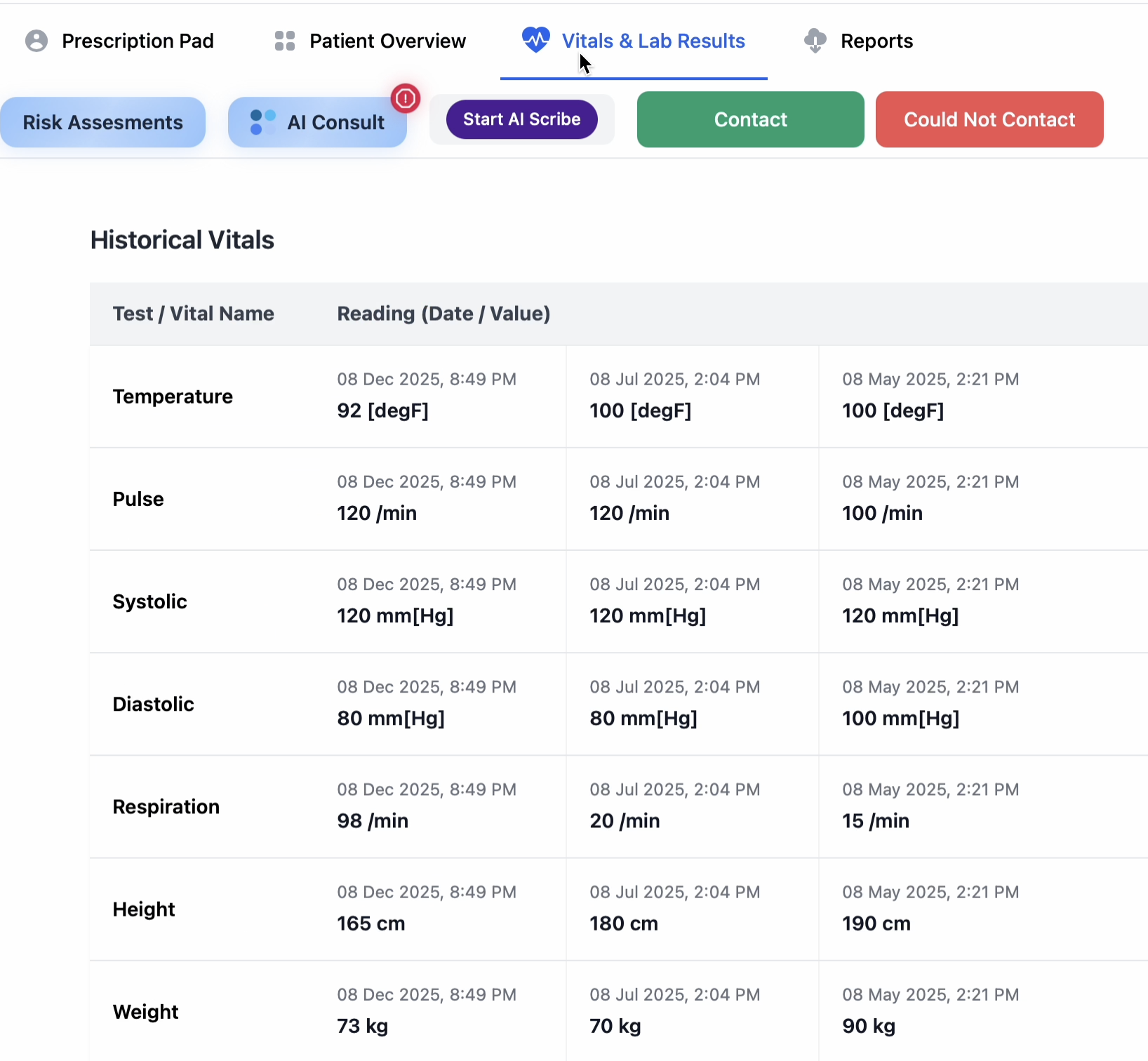
Task: Click the Reading (Date / Value) column header
Action: (443, 314)
